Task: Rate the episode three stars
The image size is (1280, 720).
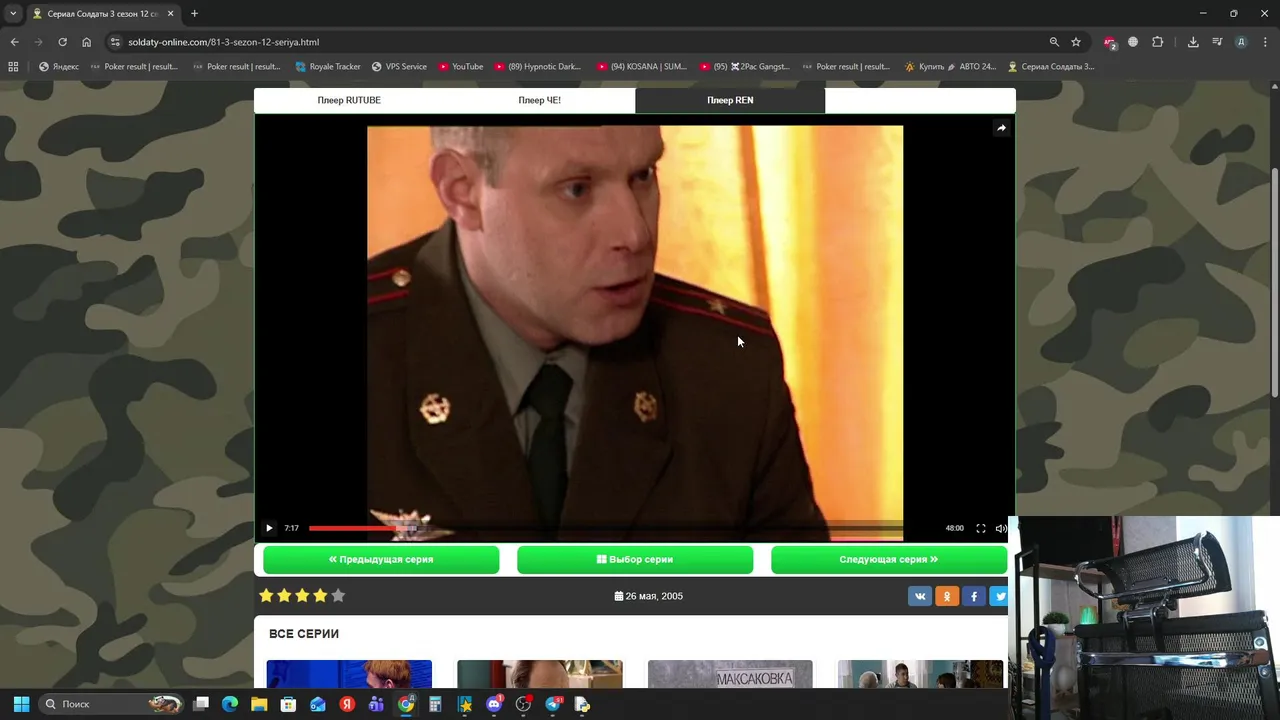Action: tap(302, 595)
